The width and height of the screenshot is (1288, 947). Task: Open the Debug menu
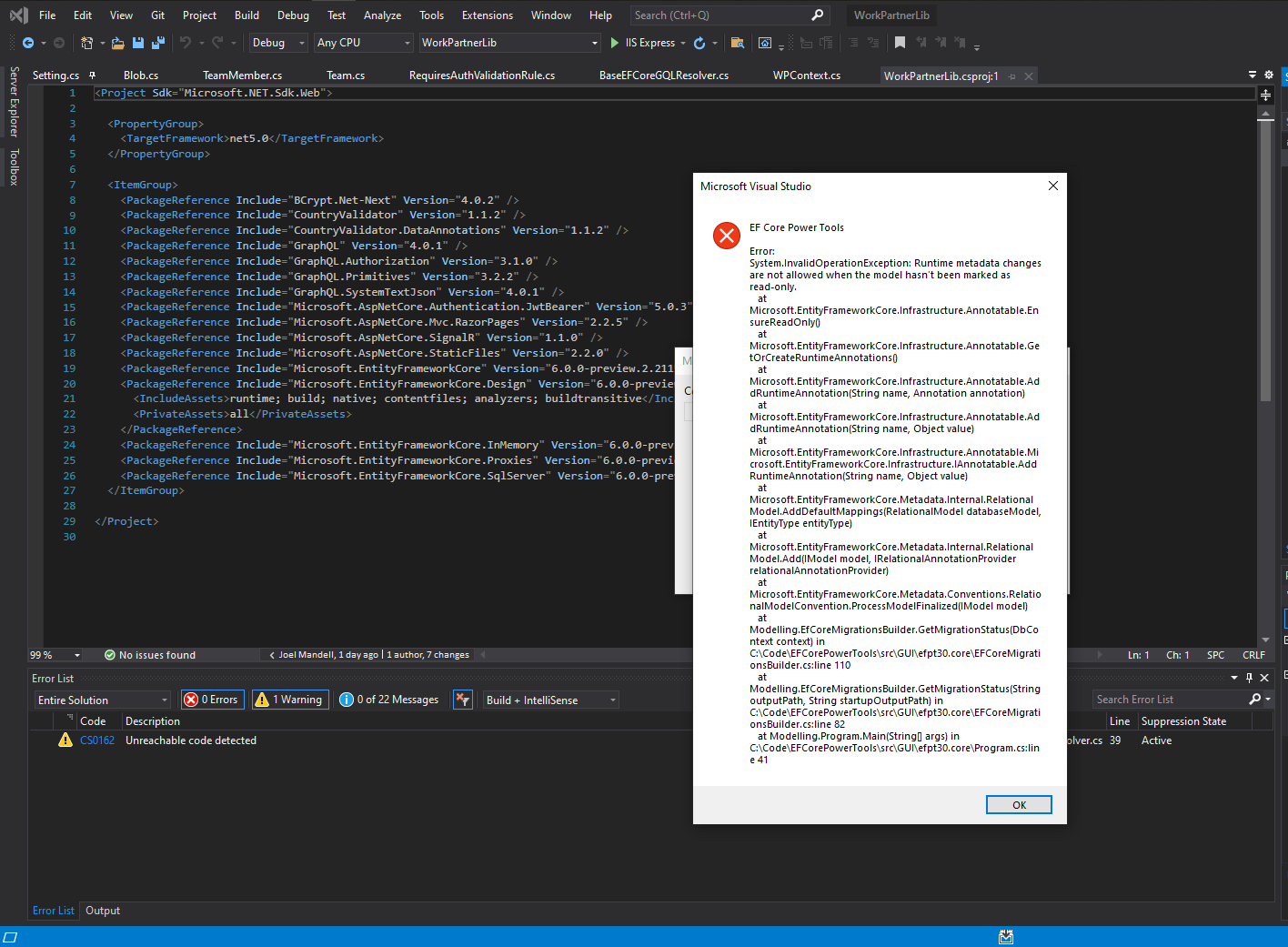click(293, 15)
